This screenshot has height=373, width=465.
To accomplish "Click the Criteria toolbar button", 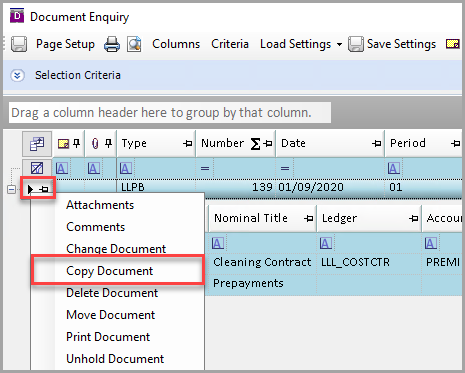I will coord(230,44).
